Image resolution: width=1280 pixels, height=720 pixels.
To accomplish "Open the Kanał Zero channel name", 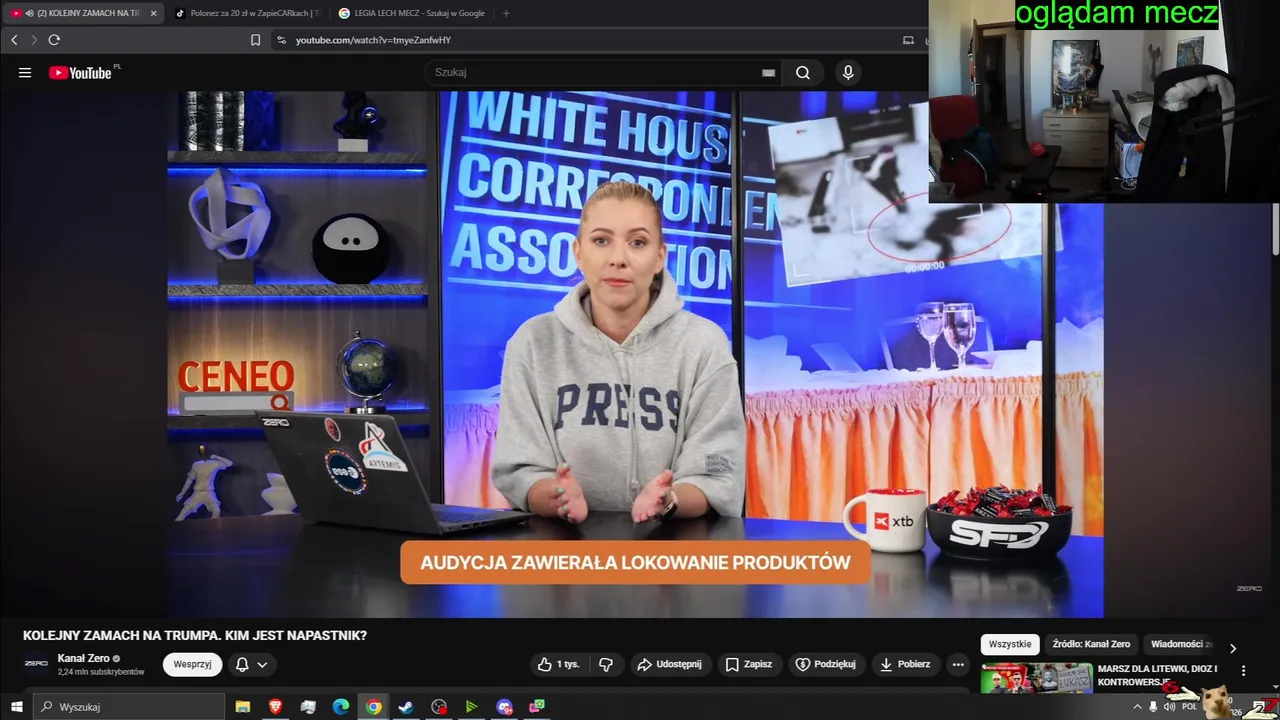I will coord(84,658).
